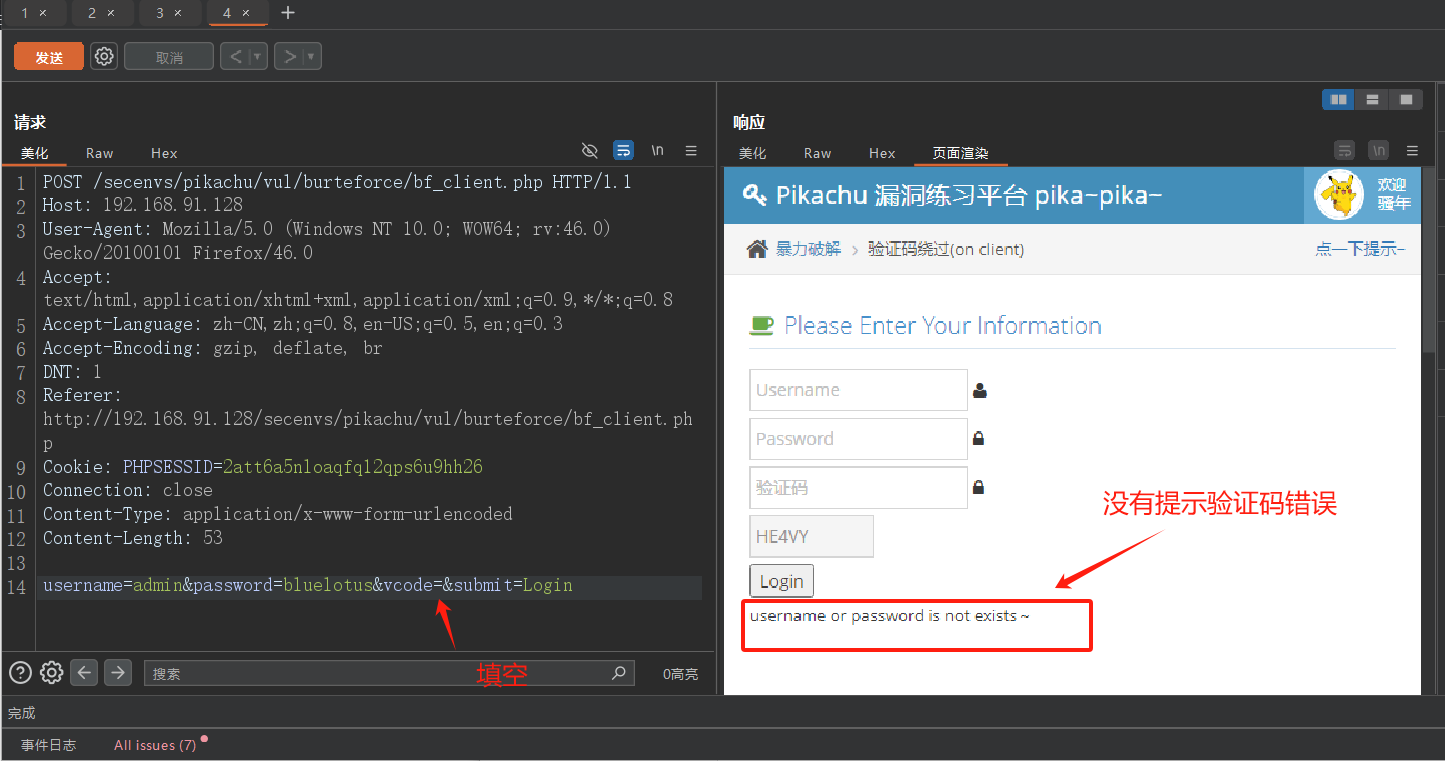
Task: Open search settings gear icon
Action: 52,673
